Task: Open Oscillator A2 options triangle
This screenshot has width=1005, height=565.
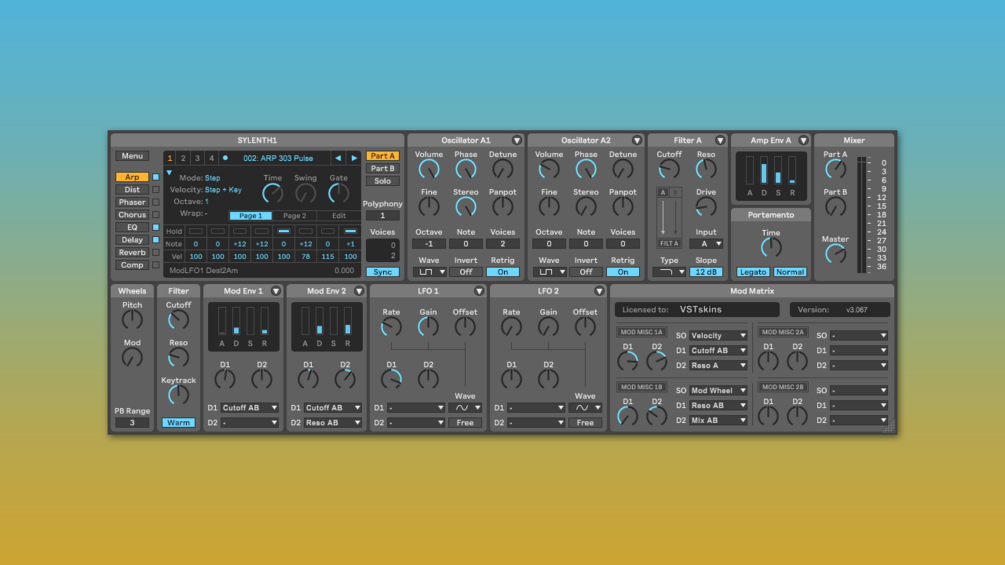Action: coord(636,140)
